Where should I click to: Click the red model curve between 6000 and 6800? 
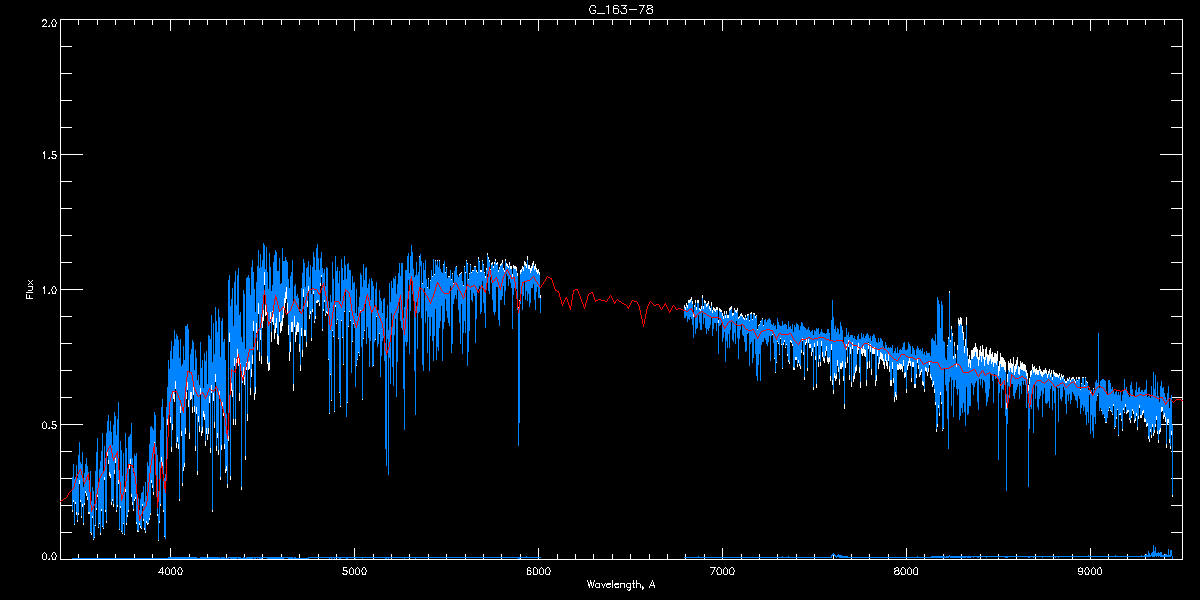612,297
